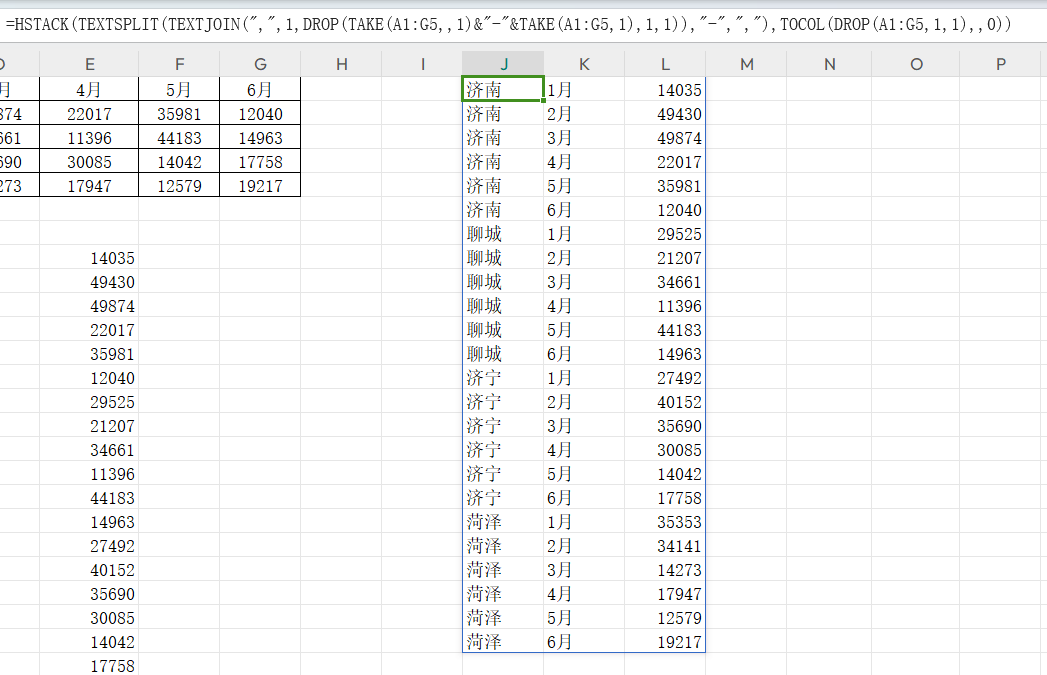Click the active cell 济南 with the green border
This screenshot has width=1047, height=675.
503,89
